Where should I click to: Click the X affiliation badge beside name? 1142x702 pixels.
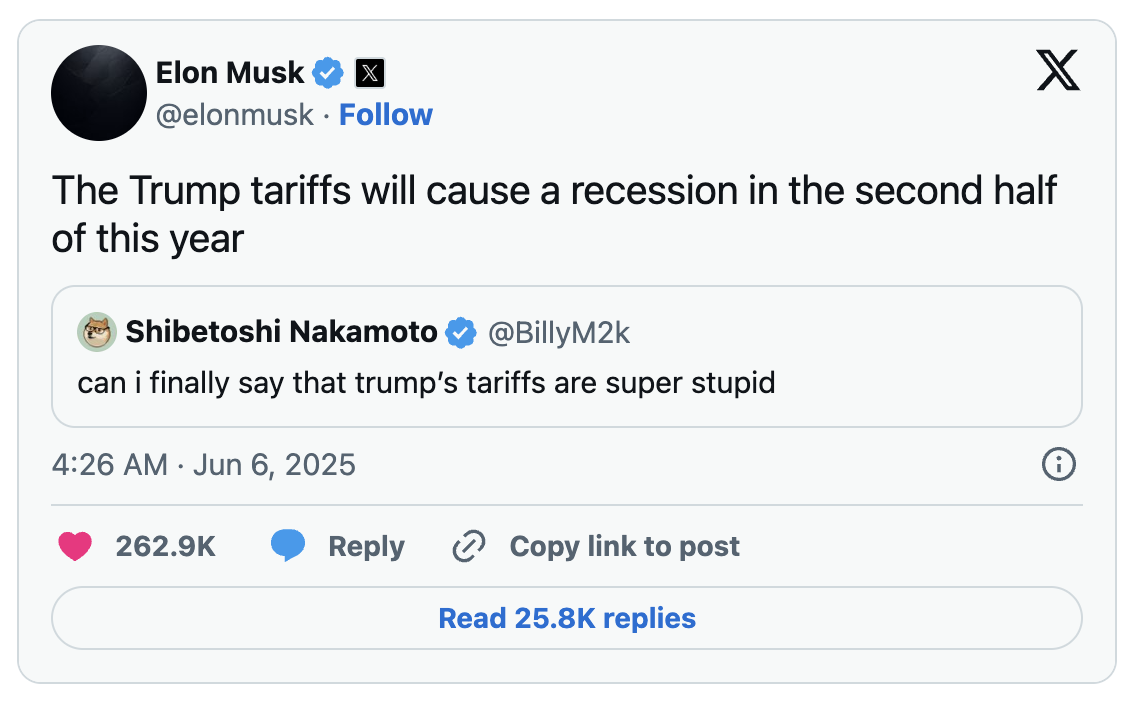pyautogui.click(x=370, y=73)
